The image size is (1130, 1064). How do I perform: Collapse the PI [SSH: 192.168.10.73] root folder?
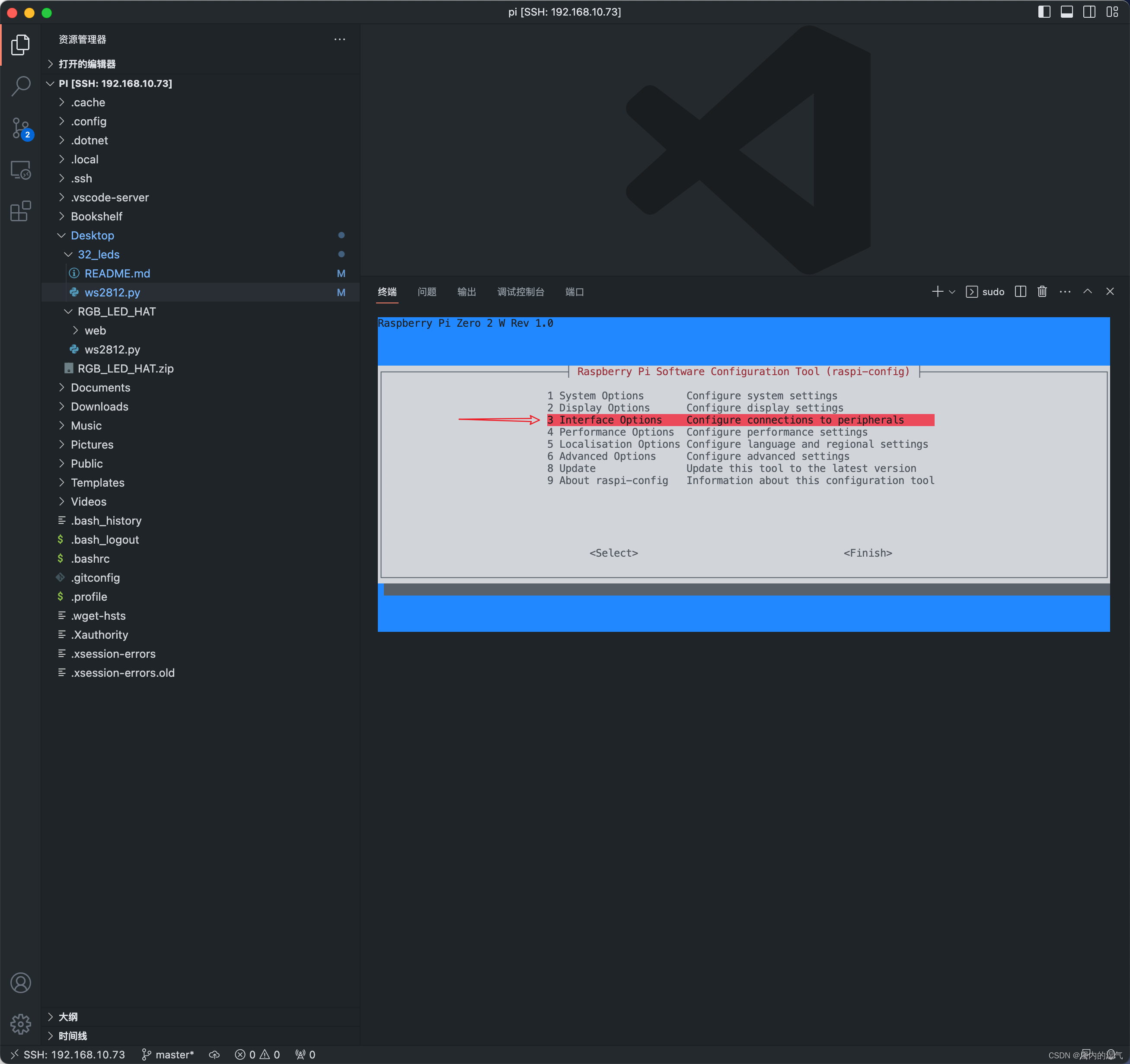[x=201, y=83]
